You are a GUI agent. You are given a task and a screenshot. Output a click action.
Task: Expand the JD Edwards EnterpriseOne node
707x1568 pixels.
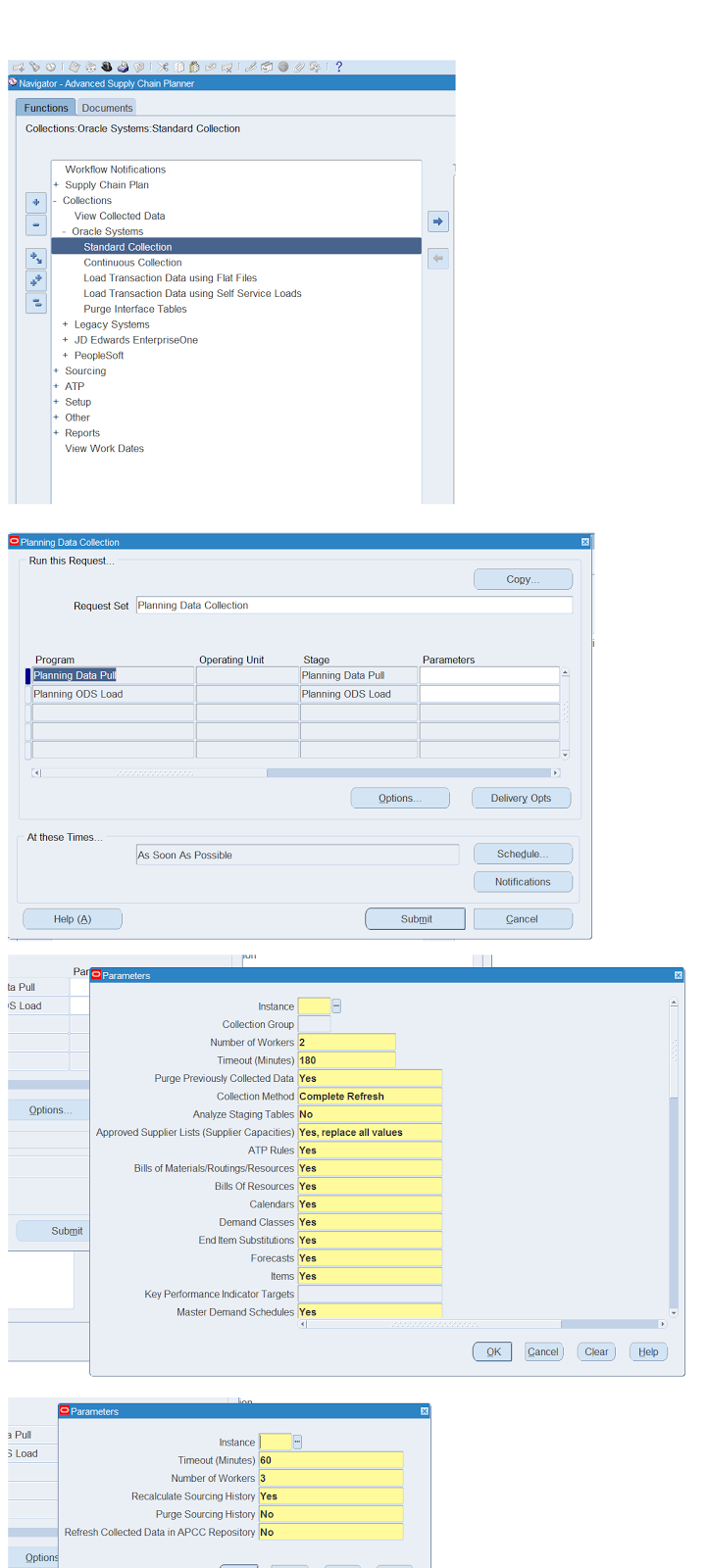tap(65, 340)
